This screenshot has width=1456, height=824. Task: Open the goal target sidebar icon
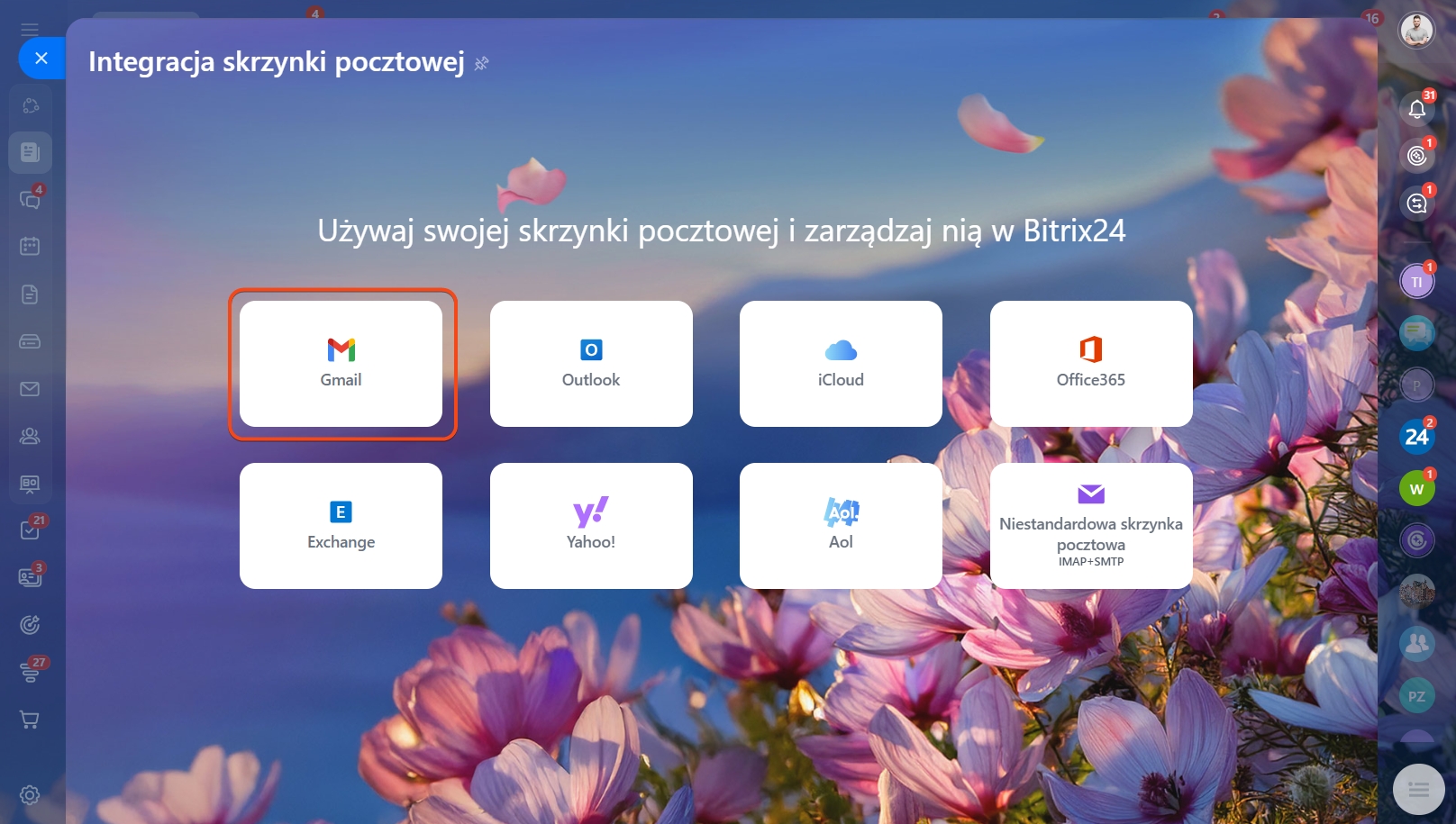(x=30, y=625)
